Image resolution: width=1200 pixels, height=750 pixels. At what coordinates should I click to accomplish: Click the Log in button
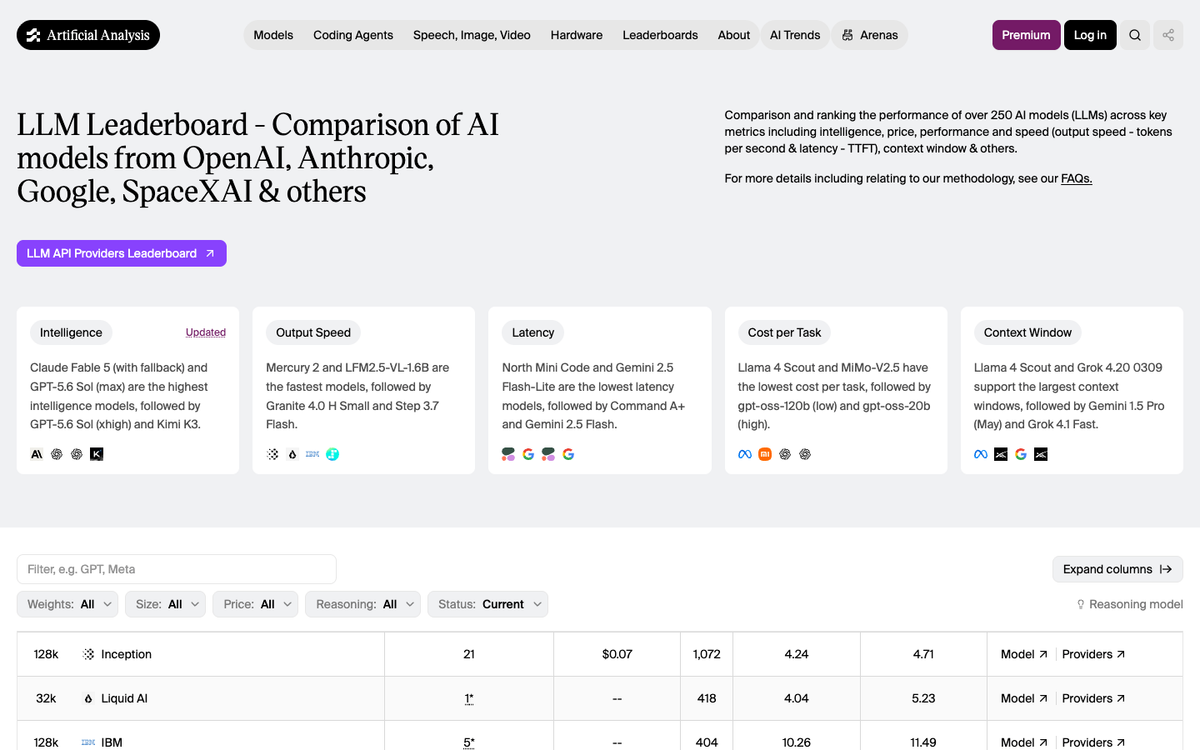(1090, 35)
